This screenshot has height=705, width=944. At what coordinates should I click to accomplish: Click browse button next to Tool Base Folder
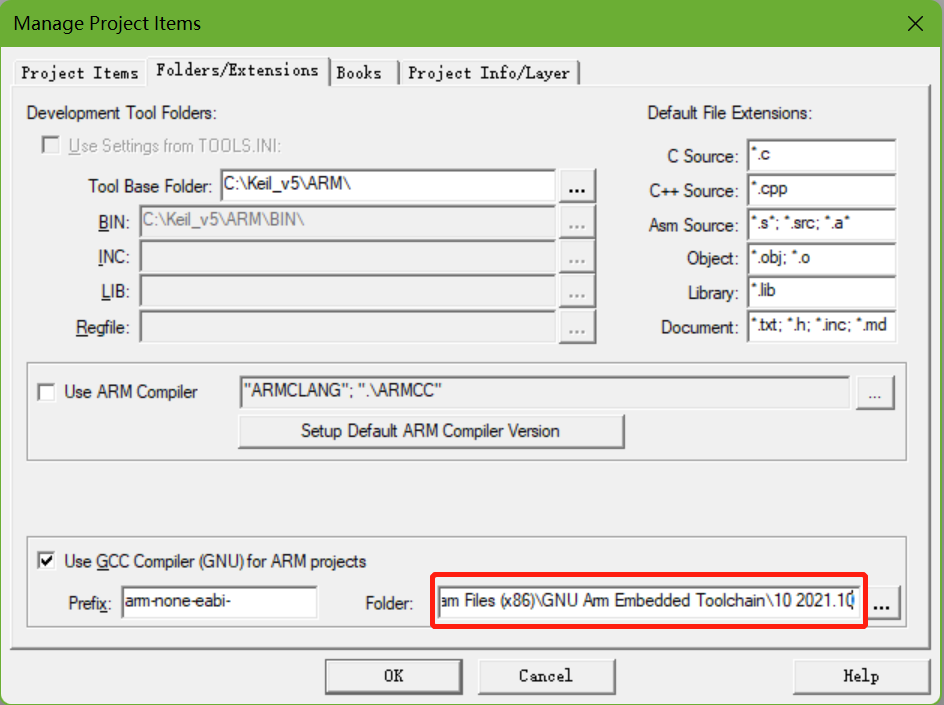pos(576,187)
